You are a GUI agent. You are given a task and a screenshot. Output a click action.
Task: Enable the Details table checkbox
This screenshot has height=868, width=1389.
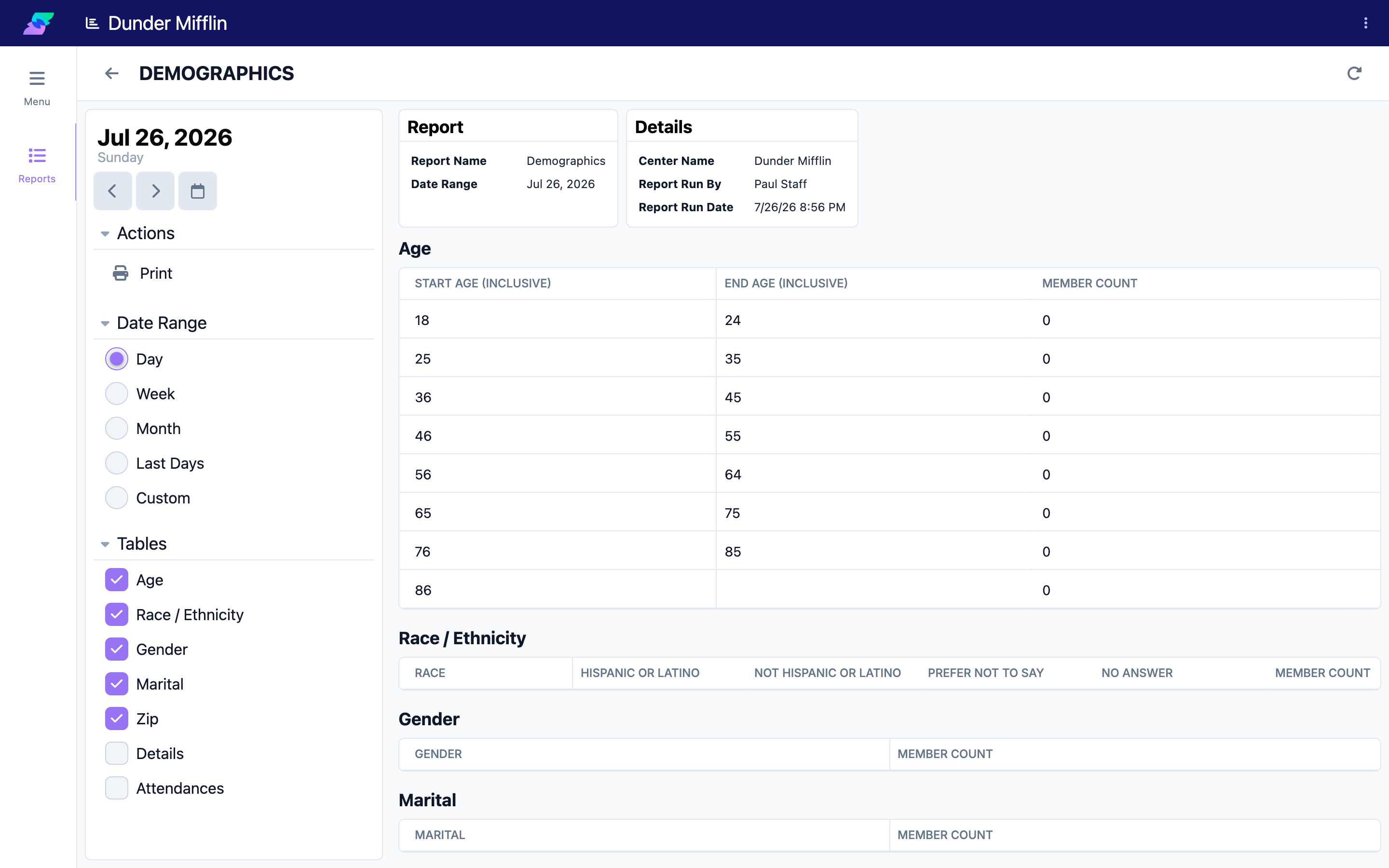pyautogui.click(x=117, y=753)
